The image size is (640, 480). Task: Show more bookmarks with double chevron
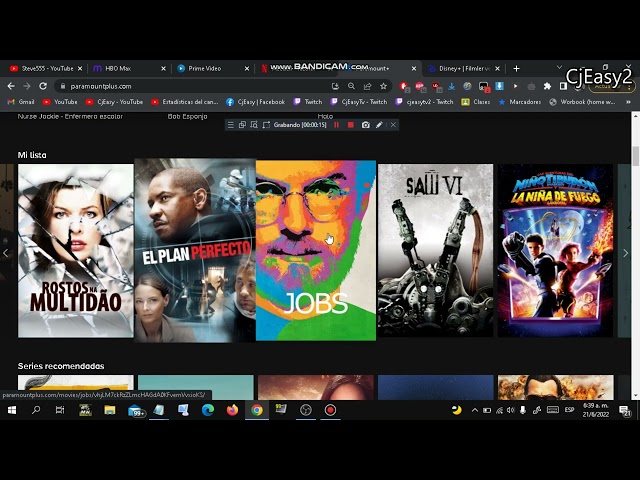click(x=628, y=102)
